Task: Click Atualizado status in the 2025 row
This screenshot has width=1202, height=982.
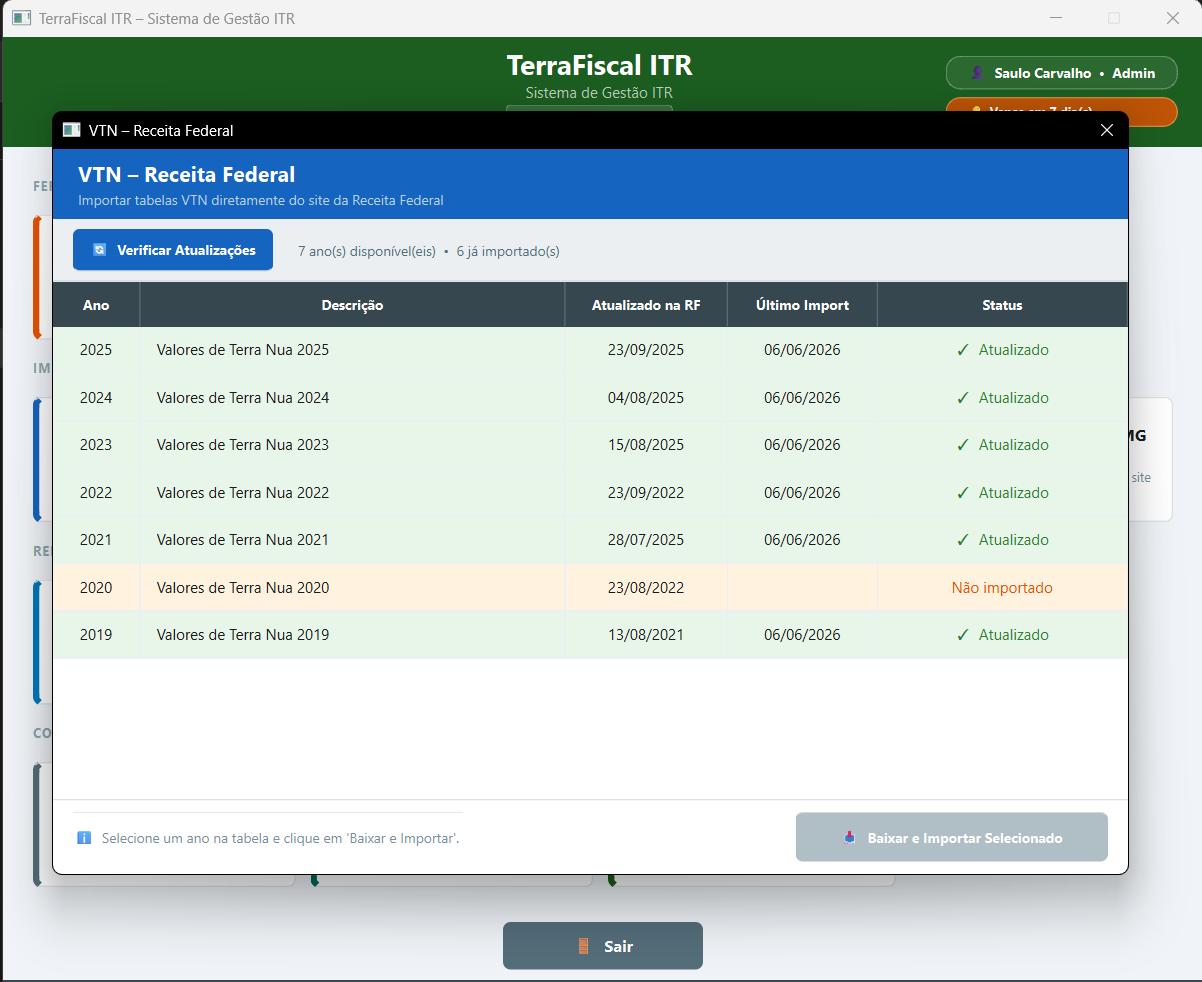Action: coord(1002,350)
